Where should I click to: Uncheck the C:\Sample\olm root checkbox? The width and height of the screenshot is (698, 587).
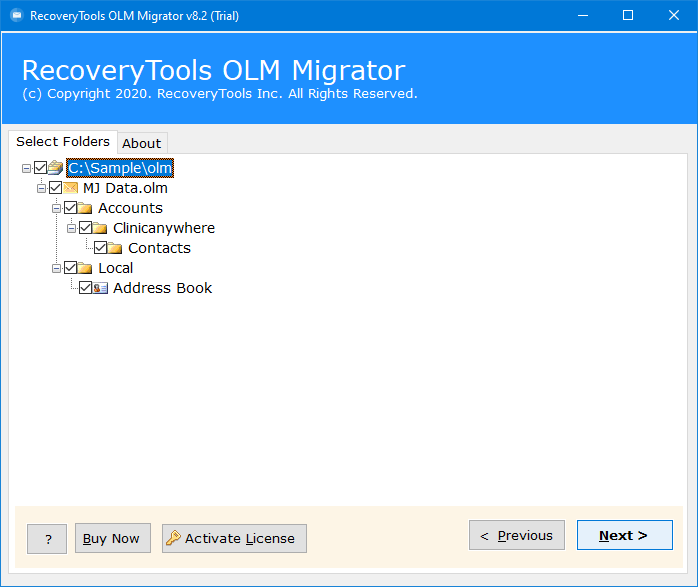pos(41,168)
